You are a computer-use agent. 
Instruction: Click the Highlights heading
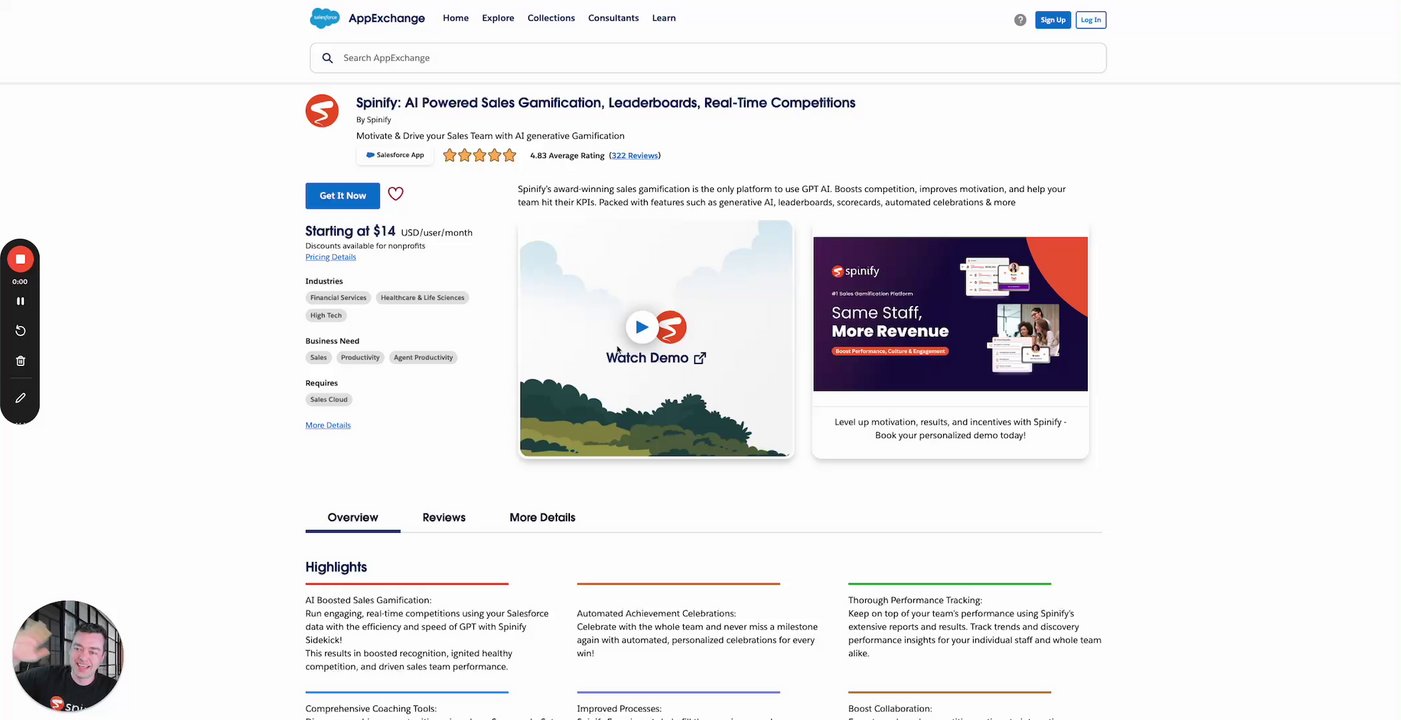point(336,567)
